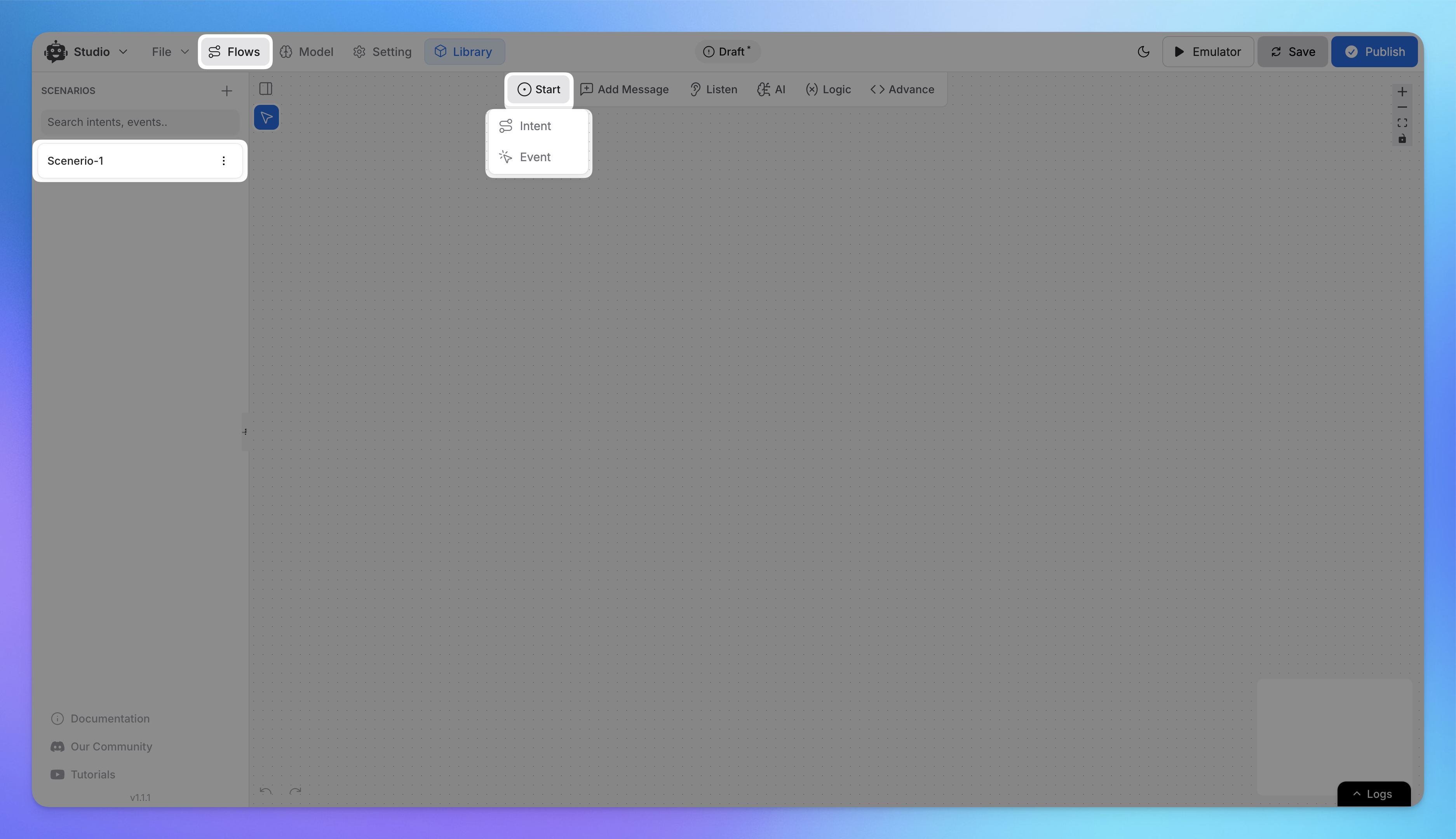Redo the last canvas action
The height and width of the screenshot is (839, 1456).
(x=296, y=791)
